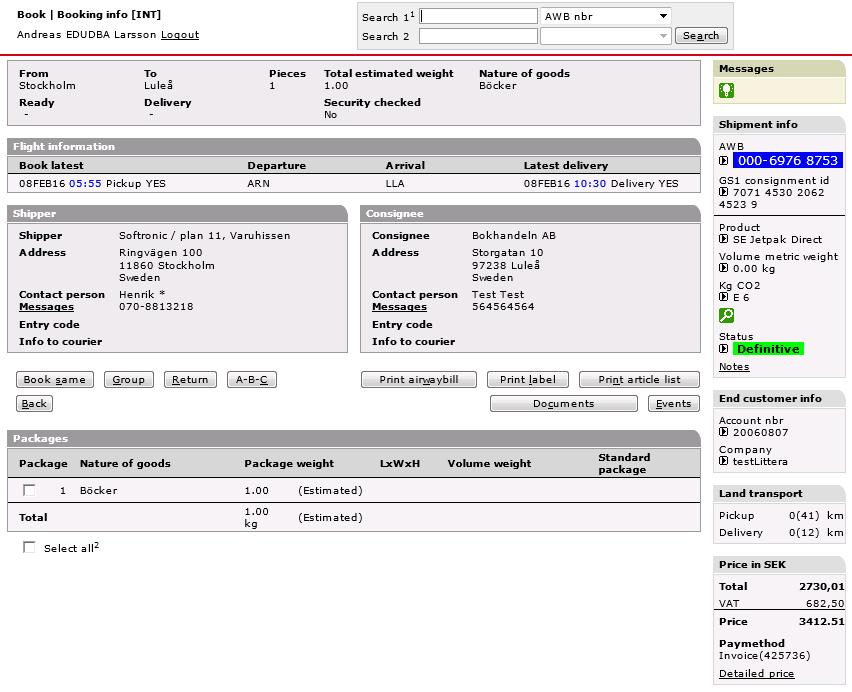Click shipper phone 070-8813218

pyautogui.click(x=156, y=307)
